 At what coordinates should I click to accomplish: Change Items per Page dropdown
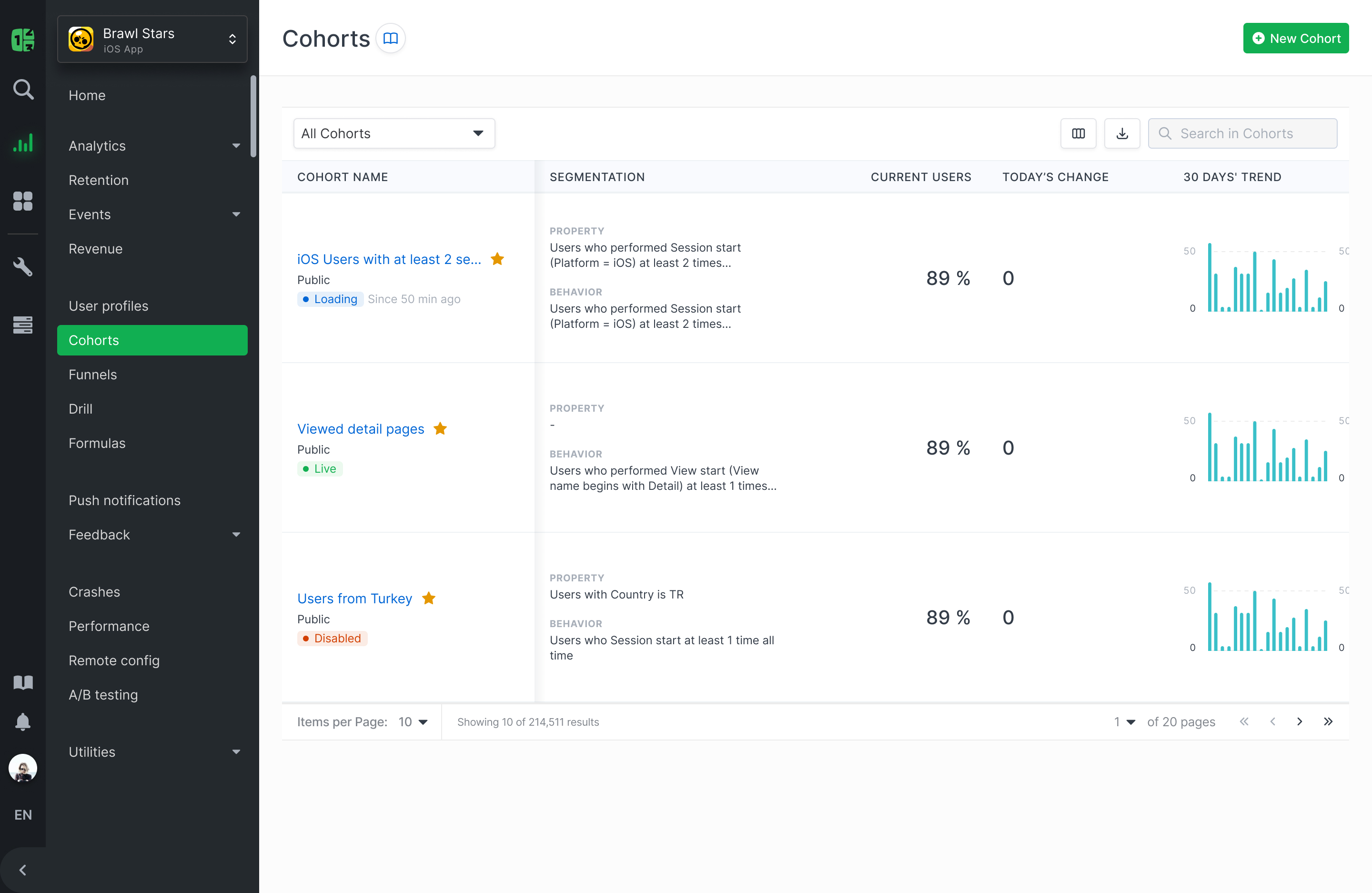(x=413, y=722)
